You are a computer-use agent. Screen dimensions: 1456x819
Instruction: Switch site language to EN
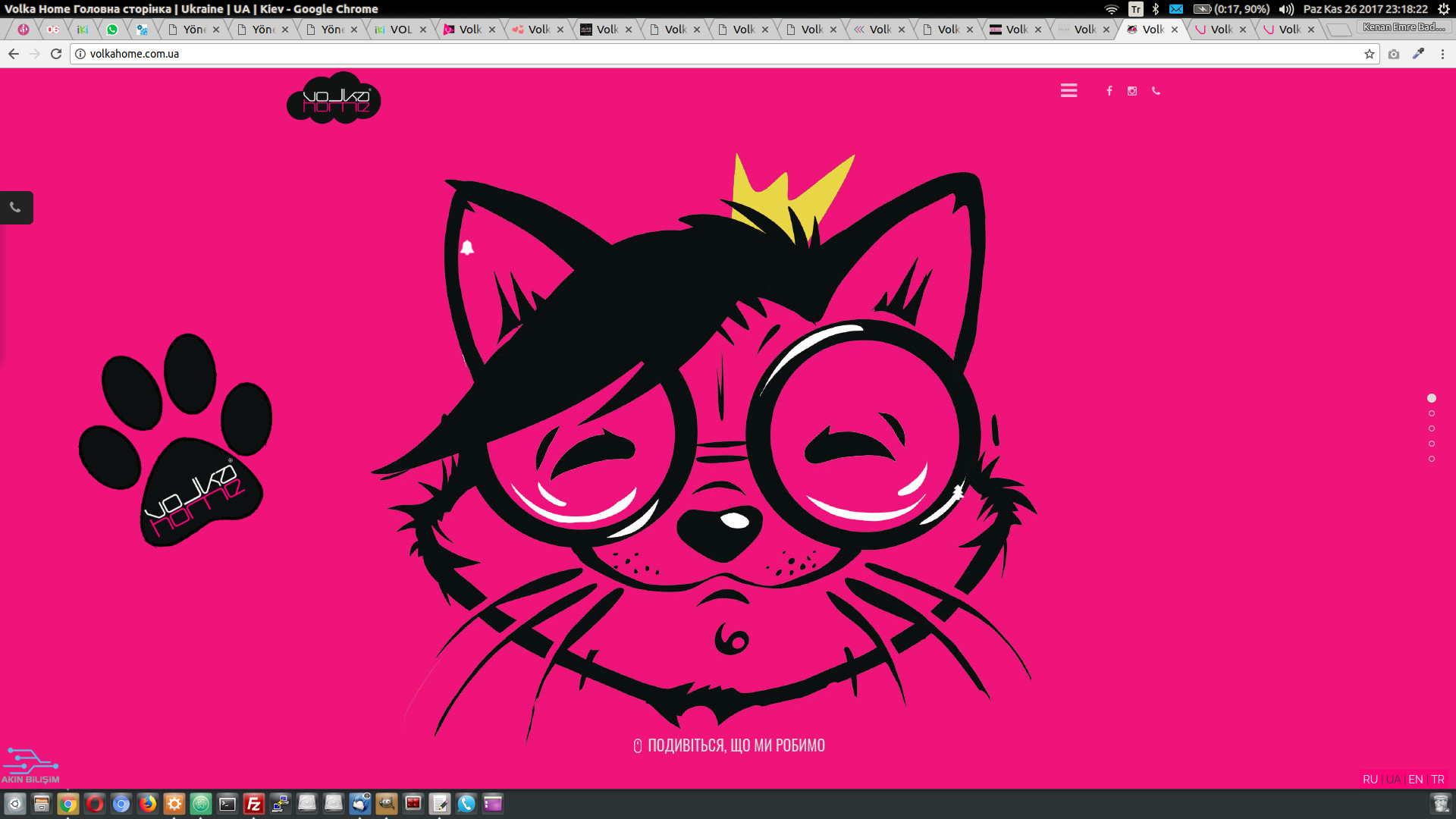pos(1415,780)
